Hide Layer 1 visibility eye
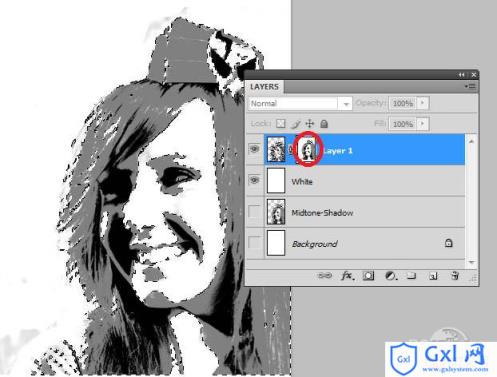This screenshot has width=497, height=377. (254, 149)
